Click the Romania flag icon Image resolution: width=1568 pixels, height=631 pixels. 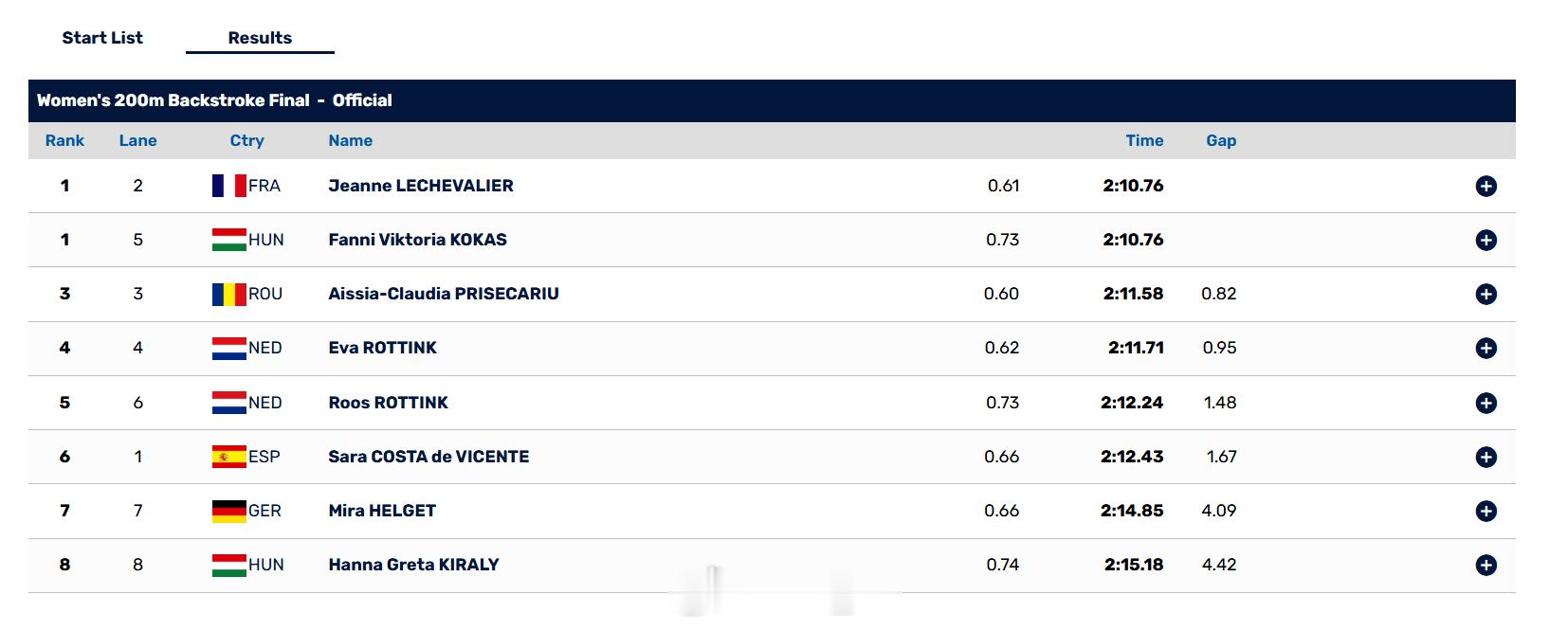click(x=229, y=294)
